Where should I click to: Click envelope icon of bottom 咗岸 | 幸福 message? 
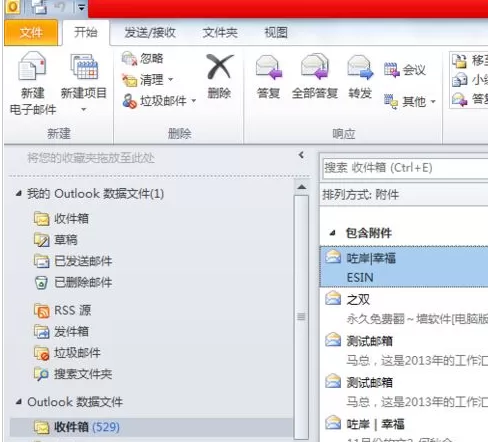[x=333, y=423]
